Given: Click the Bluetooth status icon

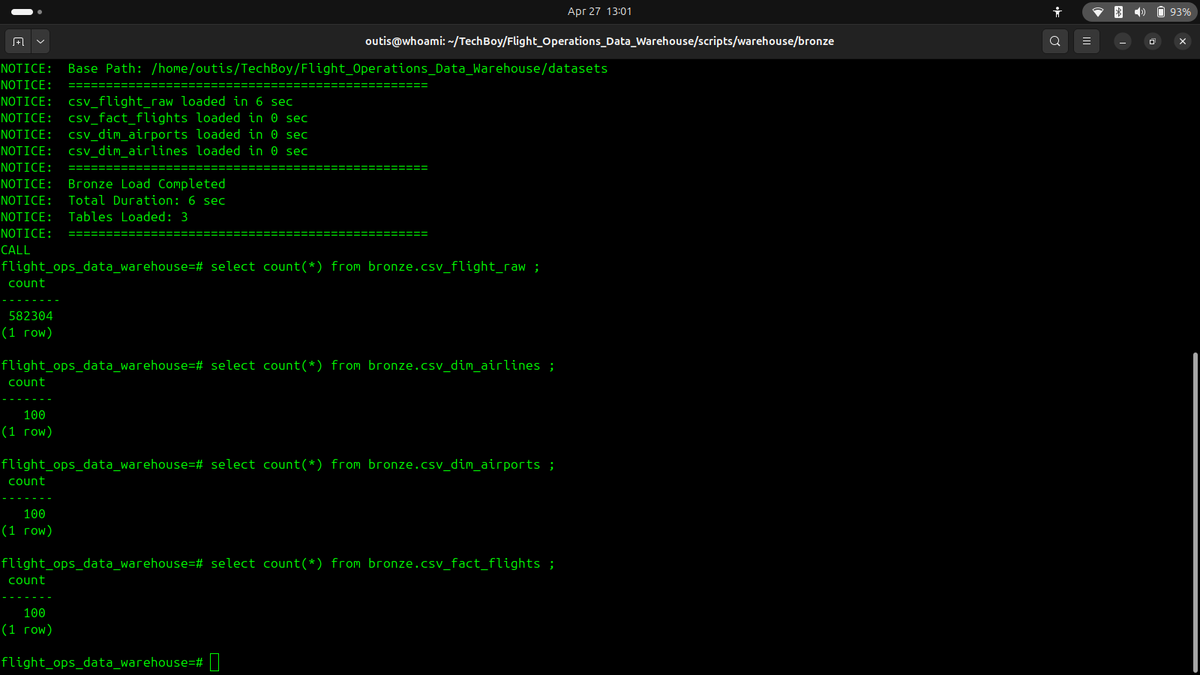Looking at the screenshot, I should coord(1119,12).
